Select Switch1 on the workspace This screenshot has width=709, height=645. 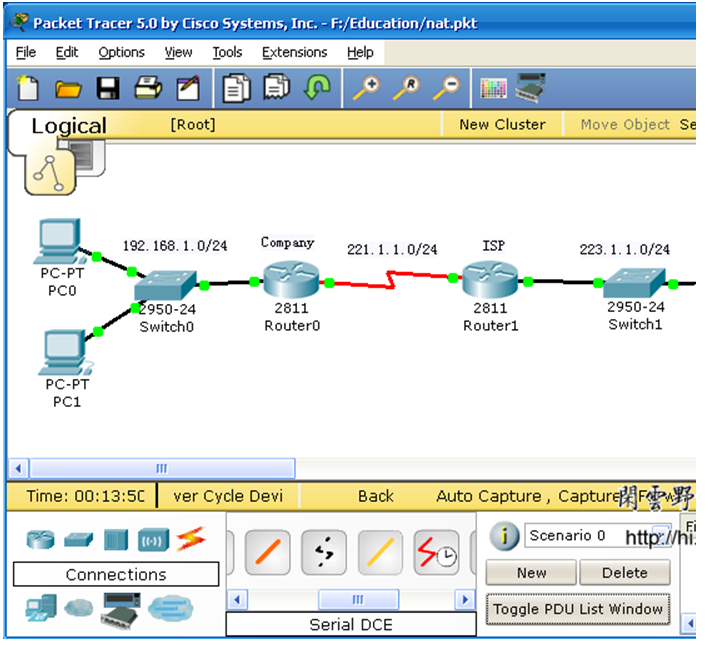634,283
